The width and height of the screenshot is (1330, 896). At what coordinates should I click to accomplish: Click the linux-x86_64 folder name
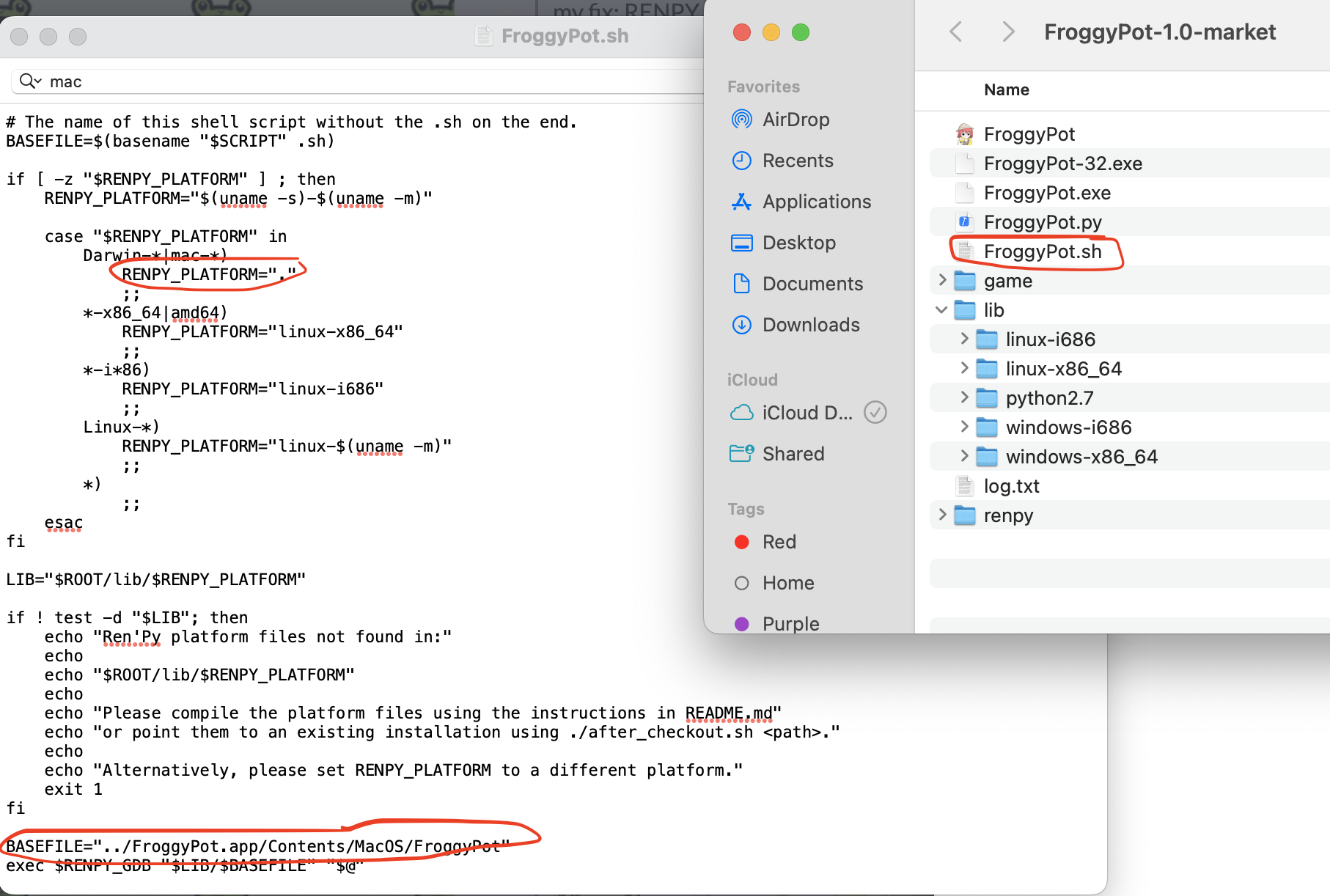pyautogui.click(x=1063, y=369)
